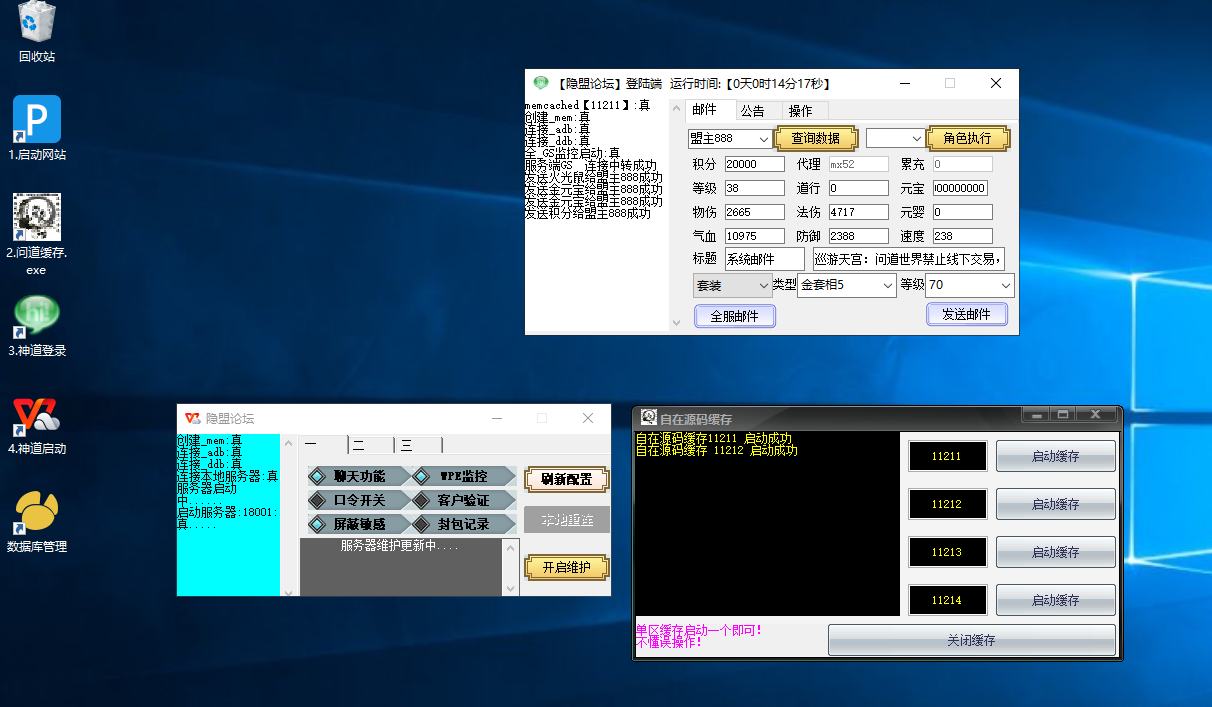Open the 数据库管理 desktop icon
The image size is (1212, 707).
(37, 512)
